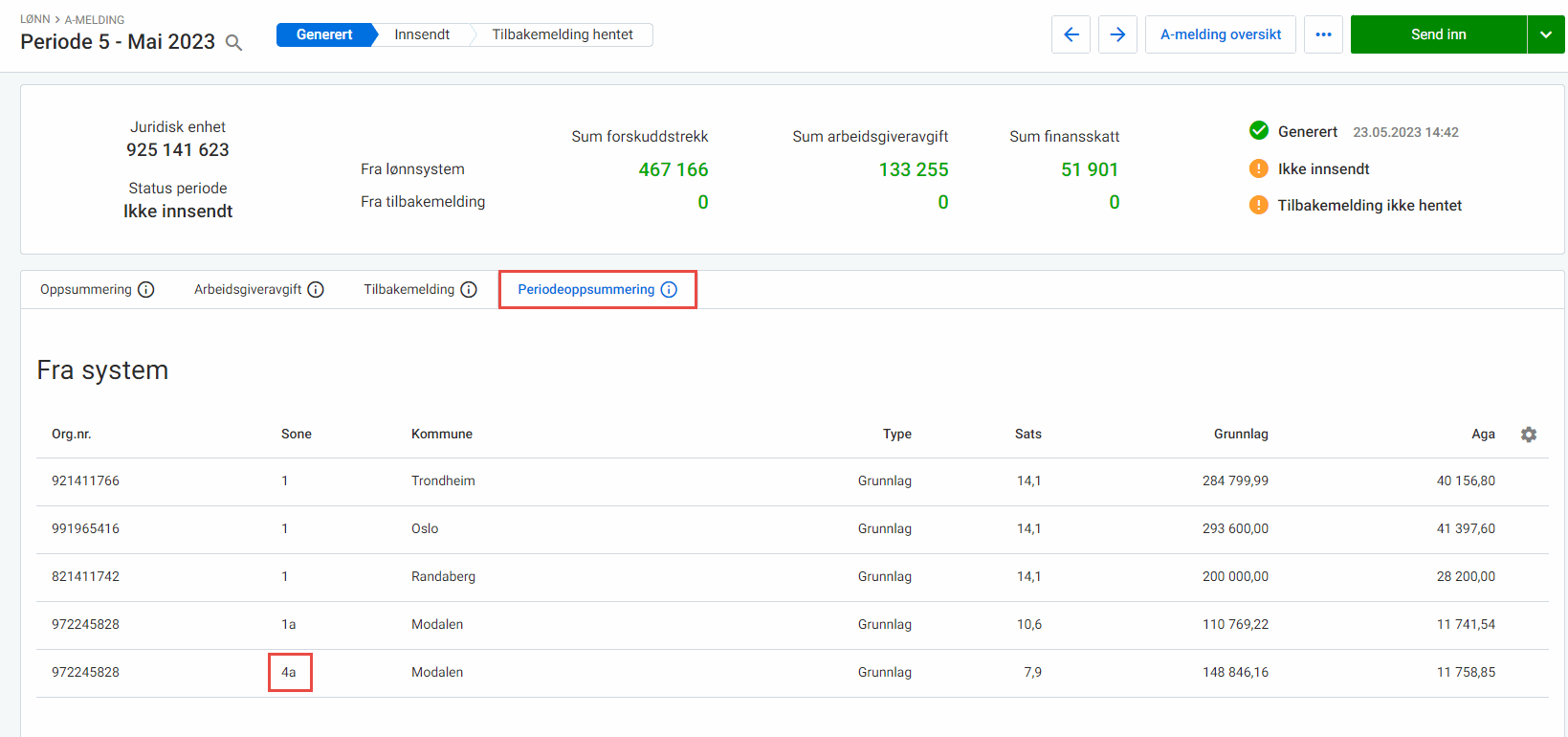Viewport: 1568px width, 737px height.
Task: Open the three-dots more options menu
Action: tap(1323, 34)
